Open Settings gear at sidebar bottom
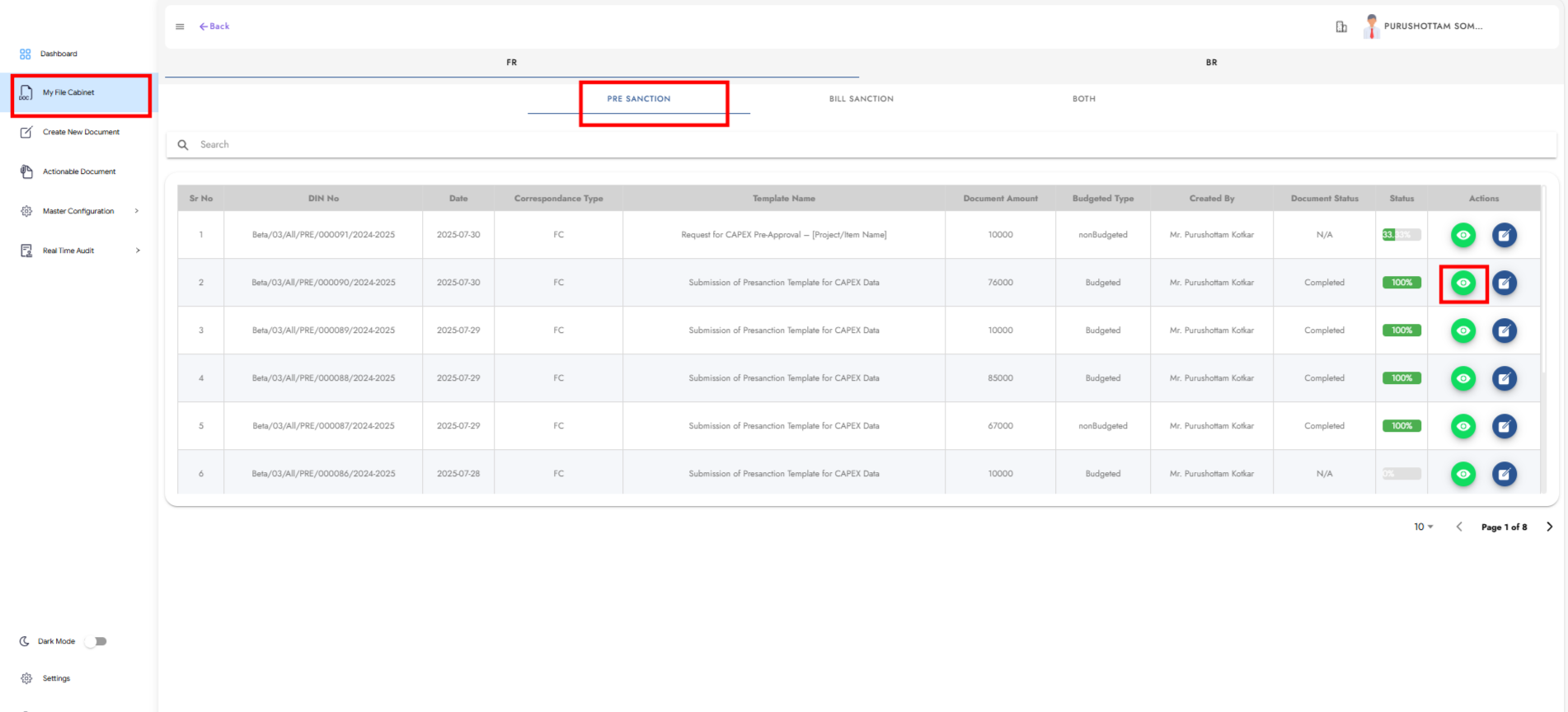 tap(26, 678)
